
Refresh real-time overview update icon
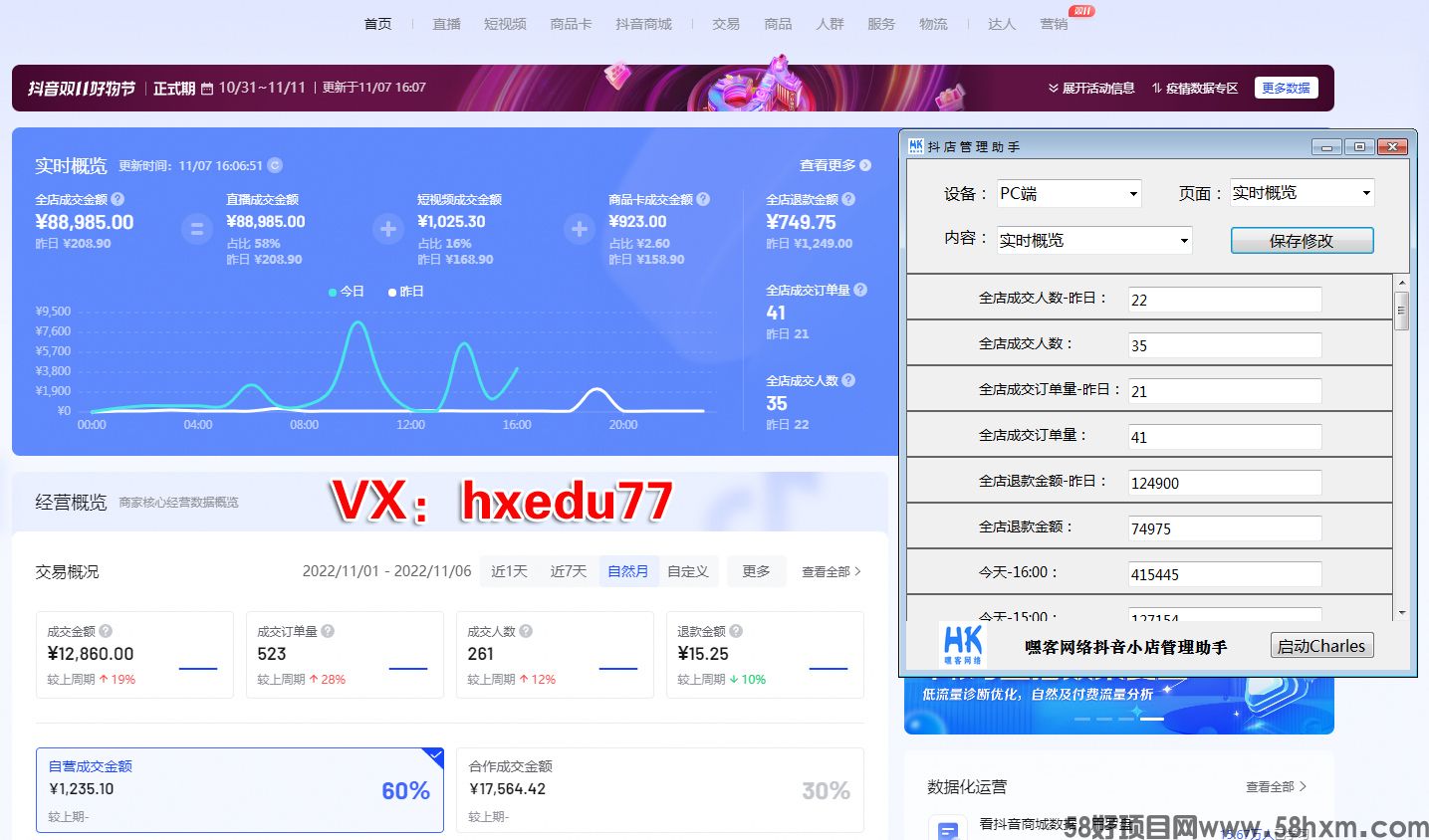click(275, 165)
